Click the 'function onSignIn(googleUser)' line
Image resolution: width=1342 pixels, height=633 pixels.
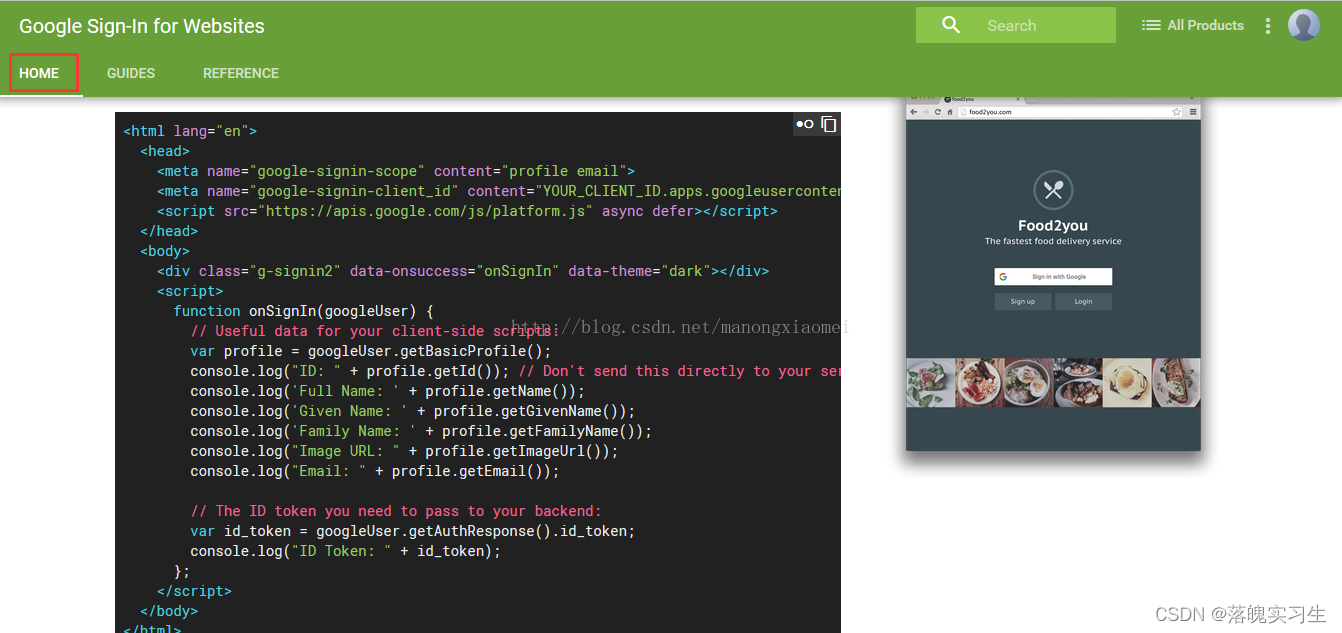(x=303, y=311)
